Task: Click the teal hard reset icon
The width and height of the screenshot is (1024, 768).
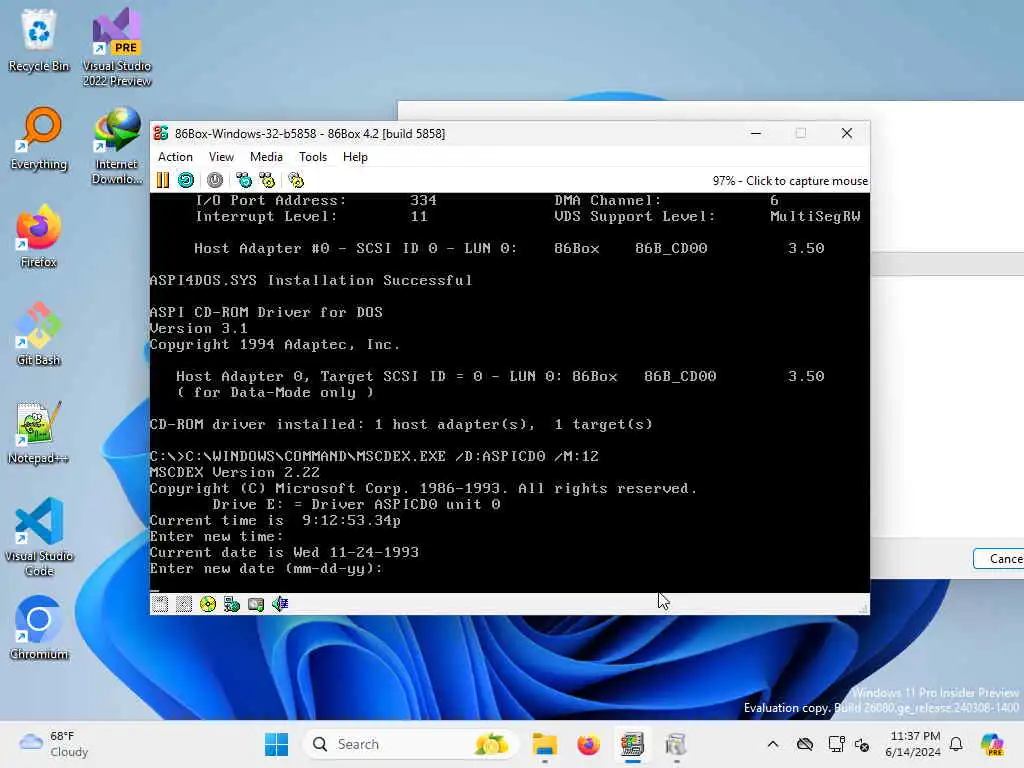Action: coord(186,180)
